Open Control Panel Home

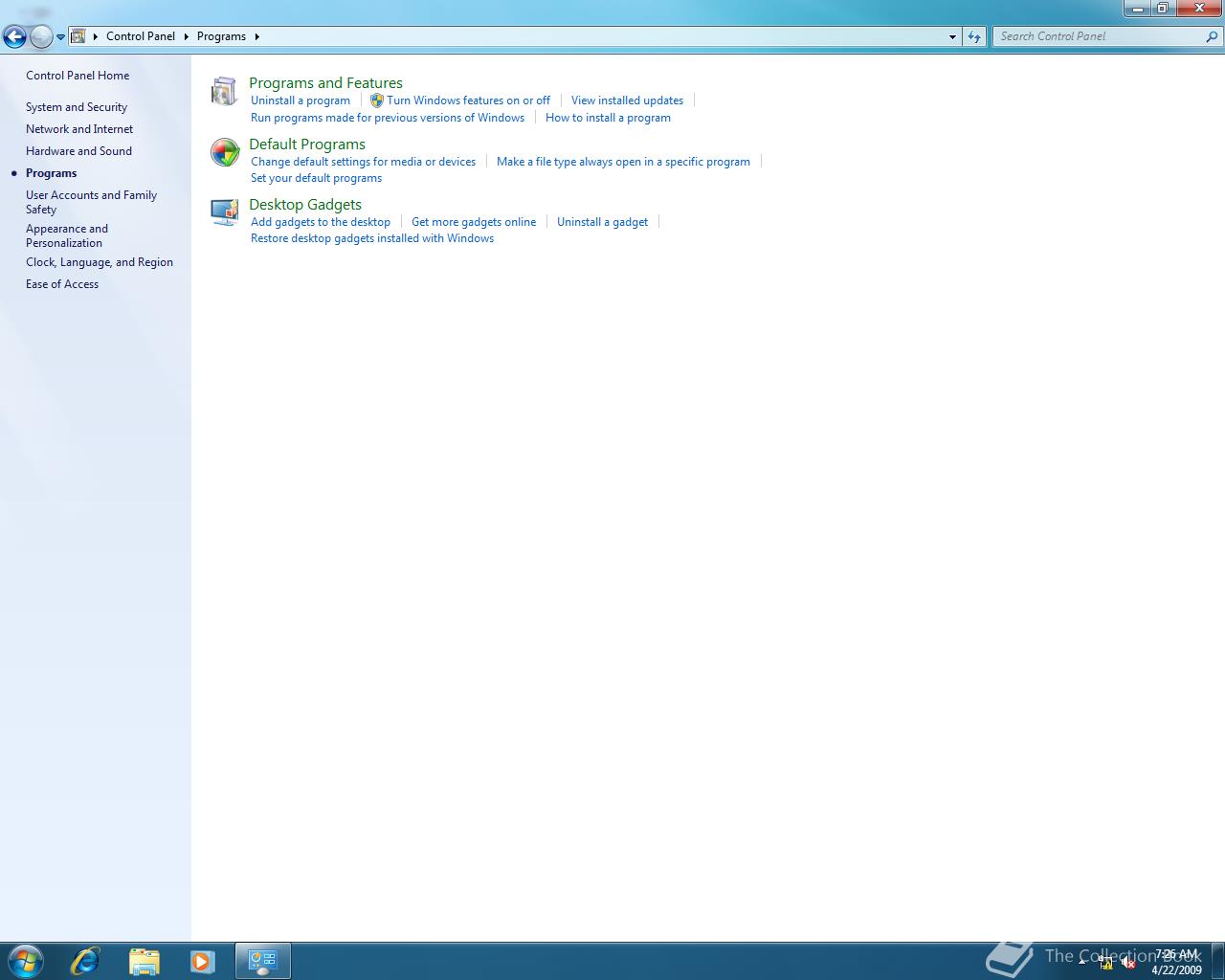click(78, 76)
